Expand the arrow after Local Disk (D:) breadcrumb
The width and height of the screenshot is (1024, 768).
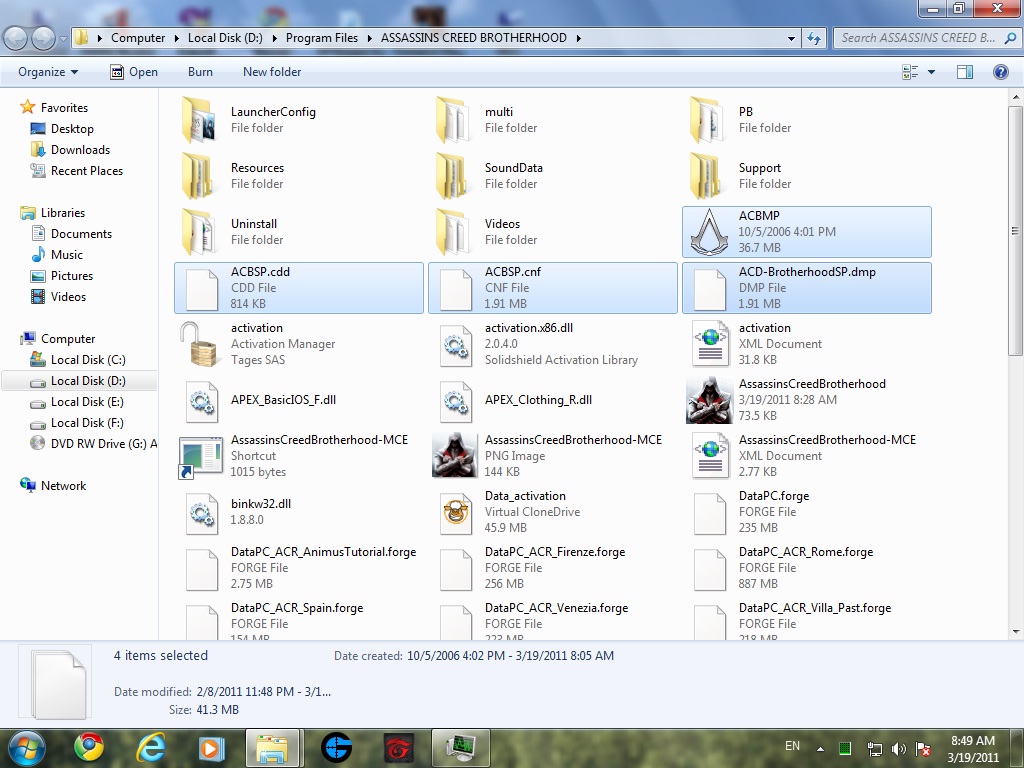coord(274,38)
